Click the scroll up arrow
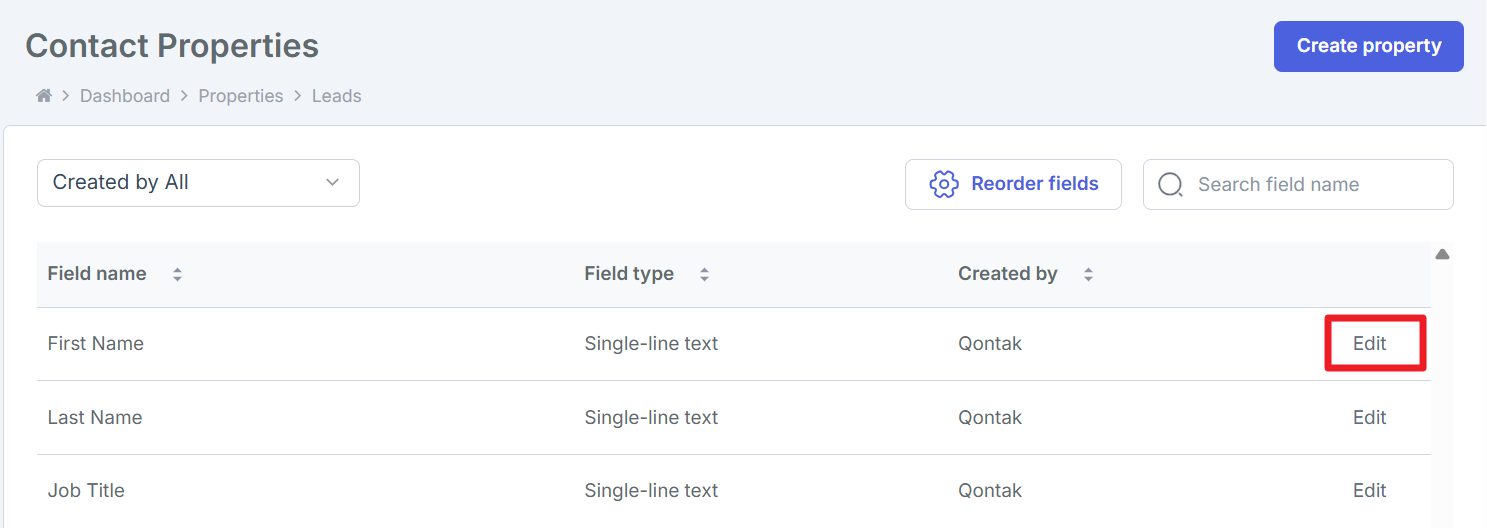The image size is (1487, 528). [1442, 255]
